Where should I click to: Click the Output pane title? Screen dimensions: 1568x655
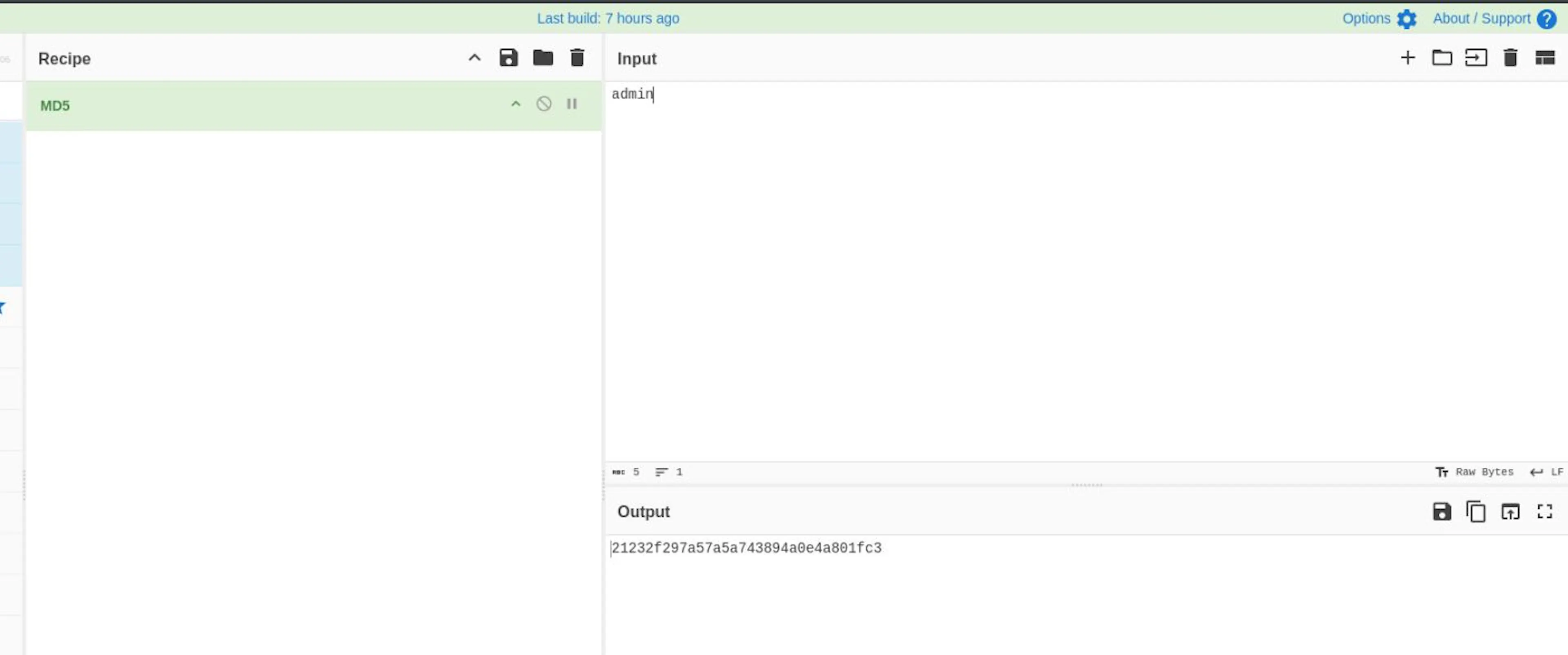point(644,511)
